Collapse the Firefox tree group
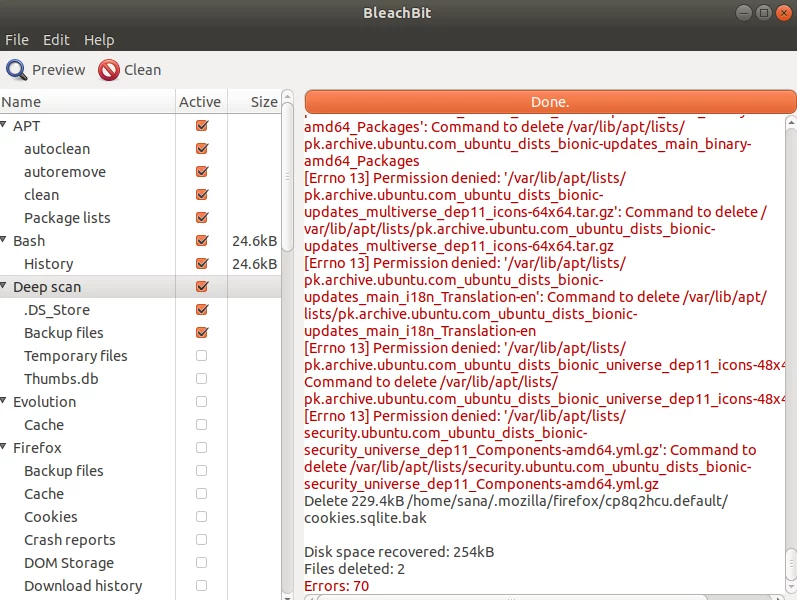 pos(4,446)
